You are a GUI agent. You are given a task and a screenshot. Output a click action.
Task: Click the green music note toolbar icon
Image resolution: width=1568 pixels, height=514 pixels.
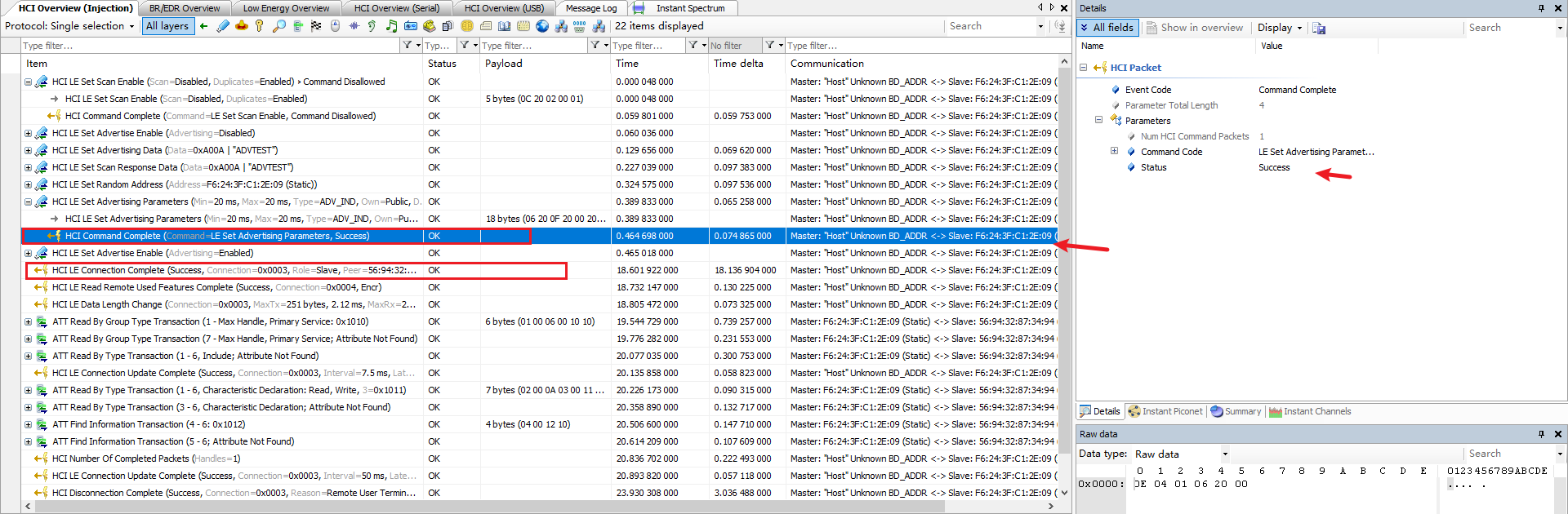point(391,26)
